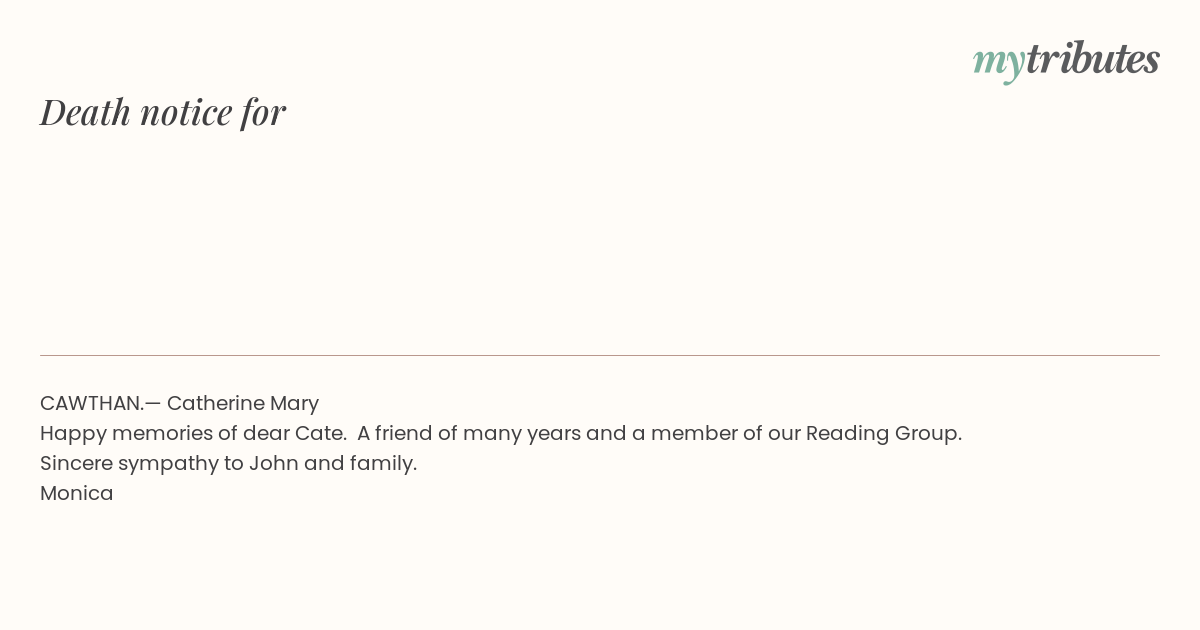Screen dimensions: 1200x630
Task: Click the words "Reading Group"
Action: click(882, 434)
